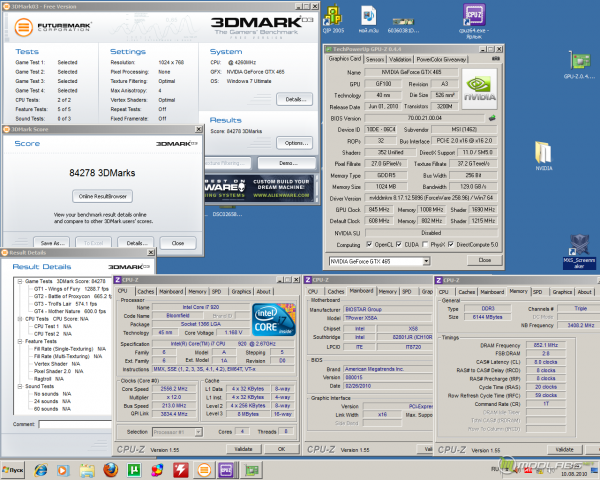Click the Close button in GPU-Z

click(484, 260)
